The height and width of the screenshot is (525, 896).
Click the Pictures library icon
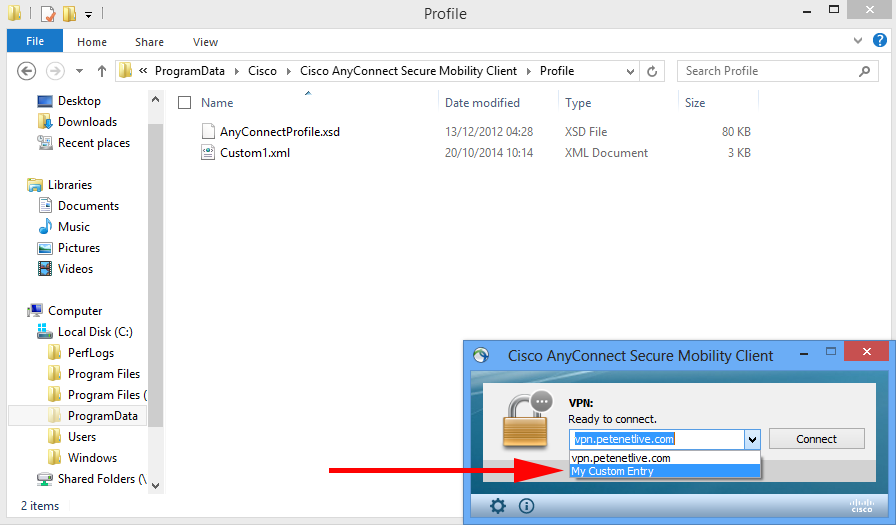[x=45, y=248]
